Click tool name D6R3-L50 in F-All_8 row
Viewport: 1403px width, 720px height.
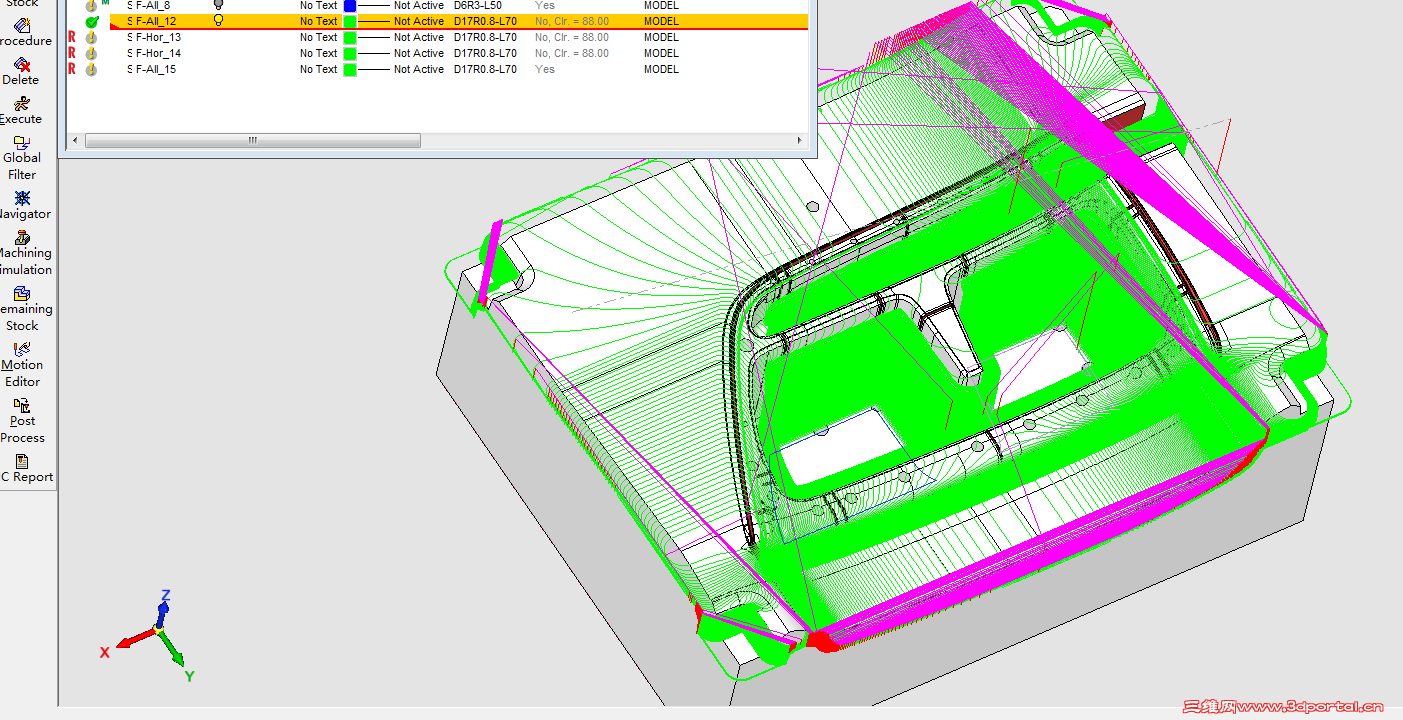(478, 6)
